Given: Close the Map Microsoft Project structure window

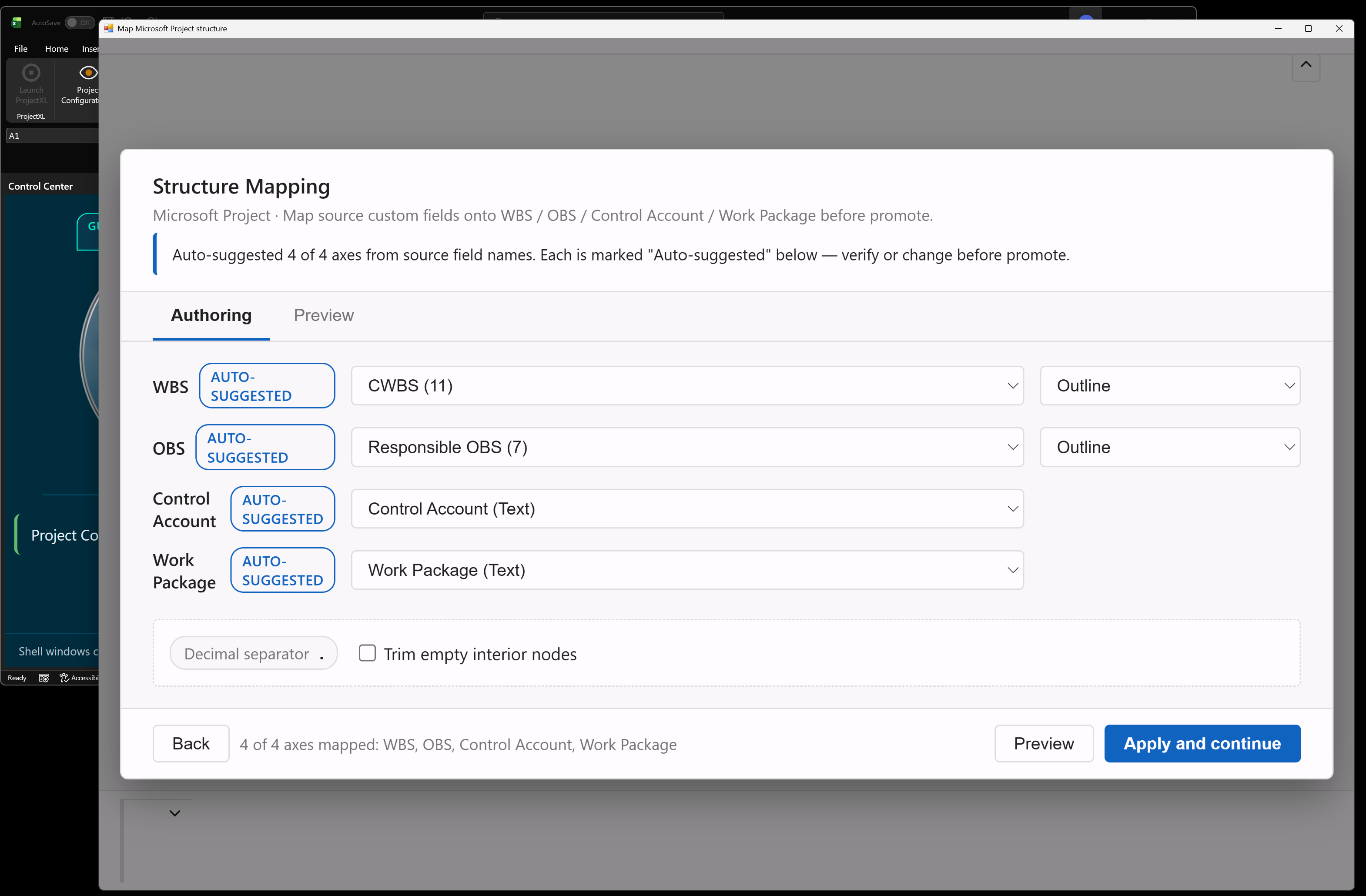Looking at the screenshot, I should tap(1339, 29).
